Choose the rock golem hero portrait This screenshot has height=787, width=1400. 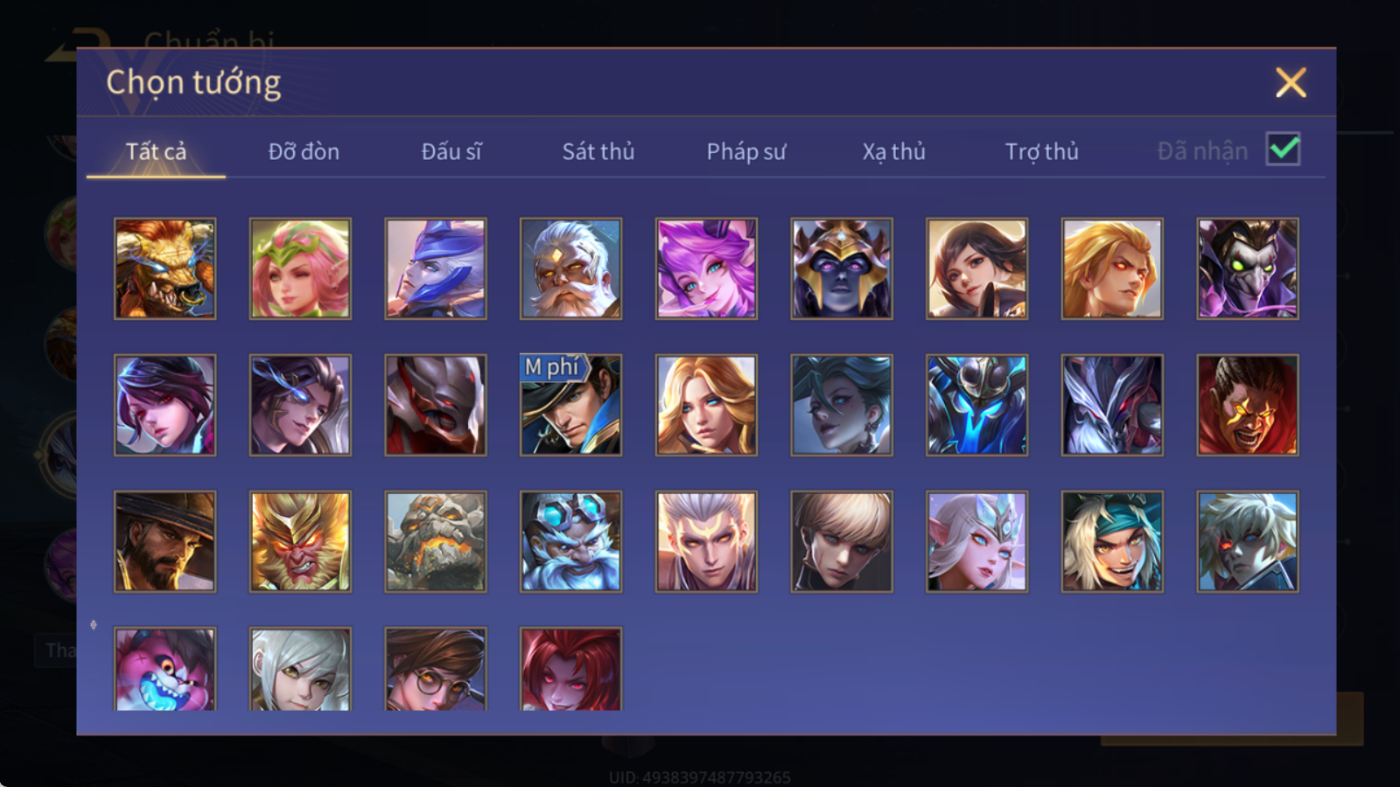(x=436, y=541)
